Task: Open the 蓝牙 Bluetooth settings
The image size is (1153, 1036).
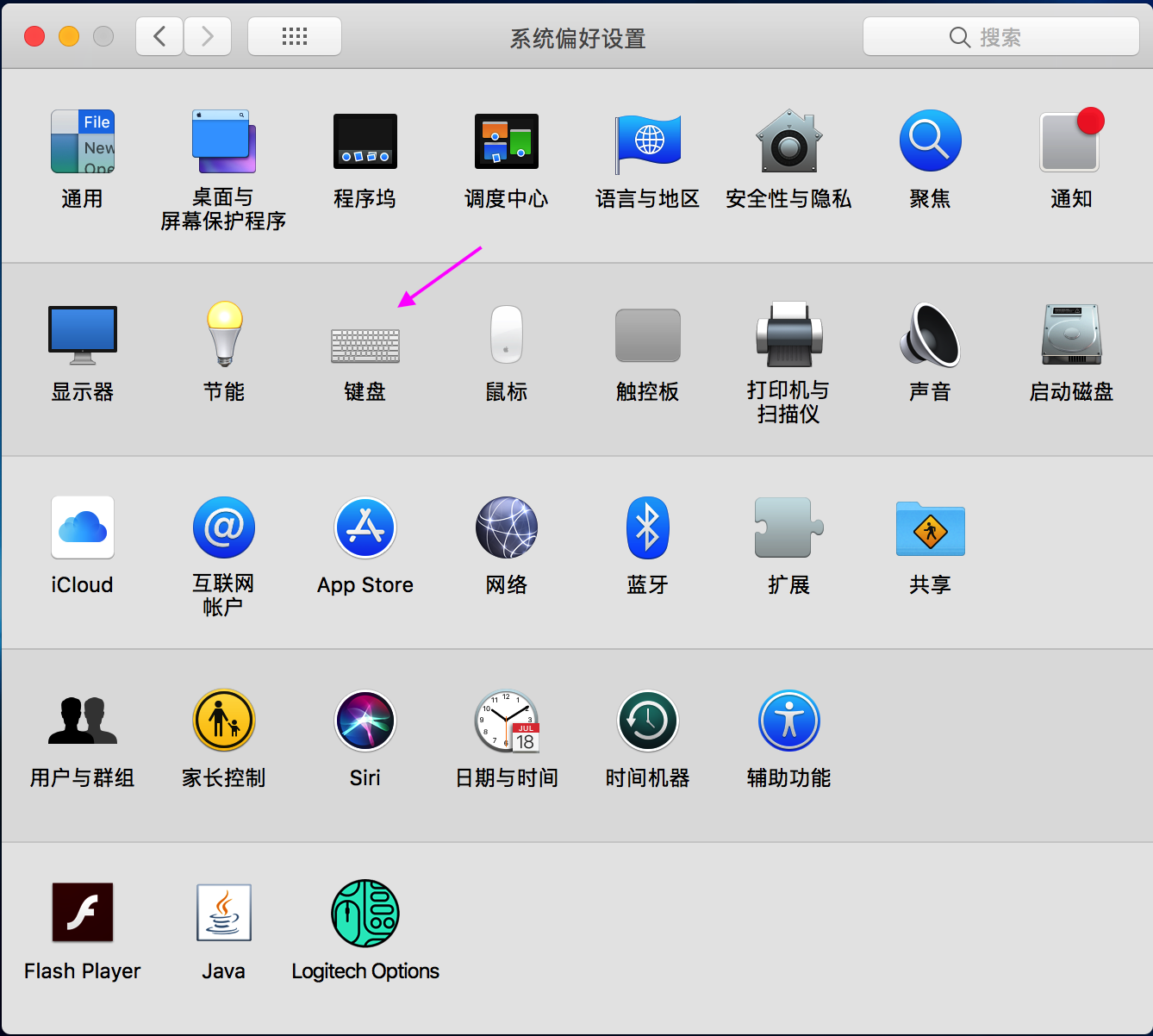Action: coord(647,527)
